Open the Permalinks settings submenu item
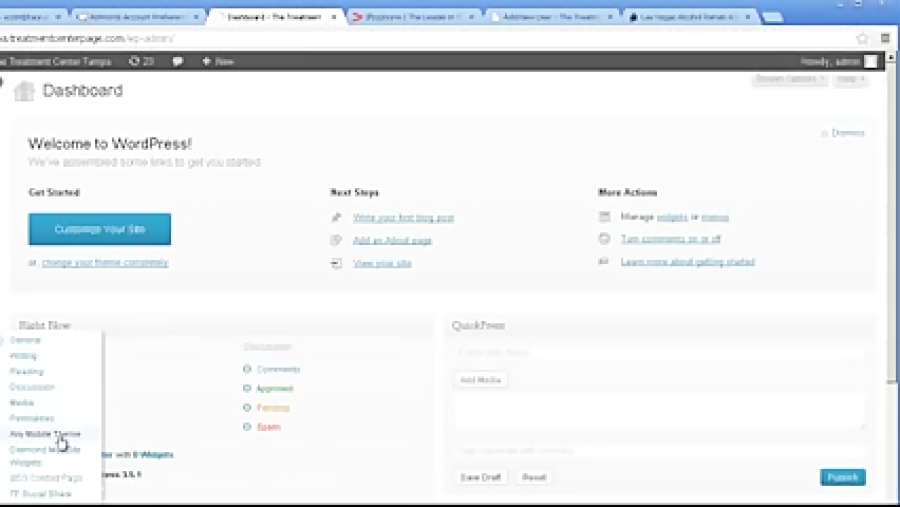Viewport: 900px width, 507px height. tap(32, 418)
